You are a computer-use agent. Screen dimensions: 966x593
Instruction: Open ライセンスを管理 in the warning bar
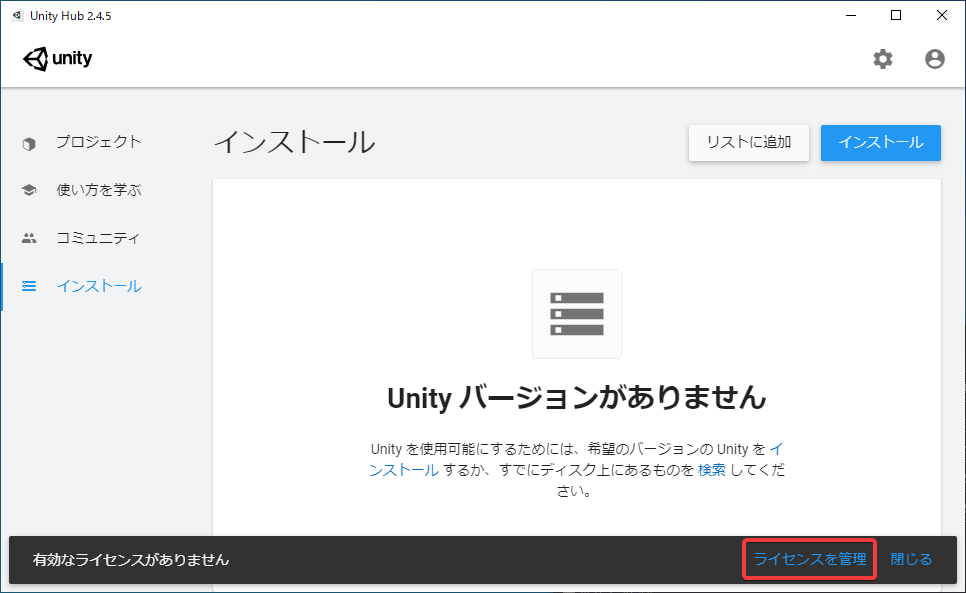coord(808,559)
